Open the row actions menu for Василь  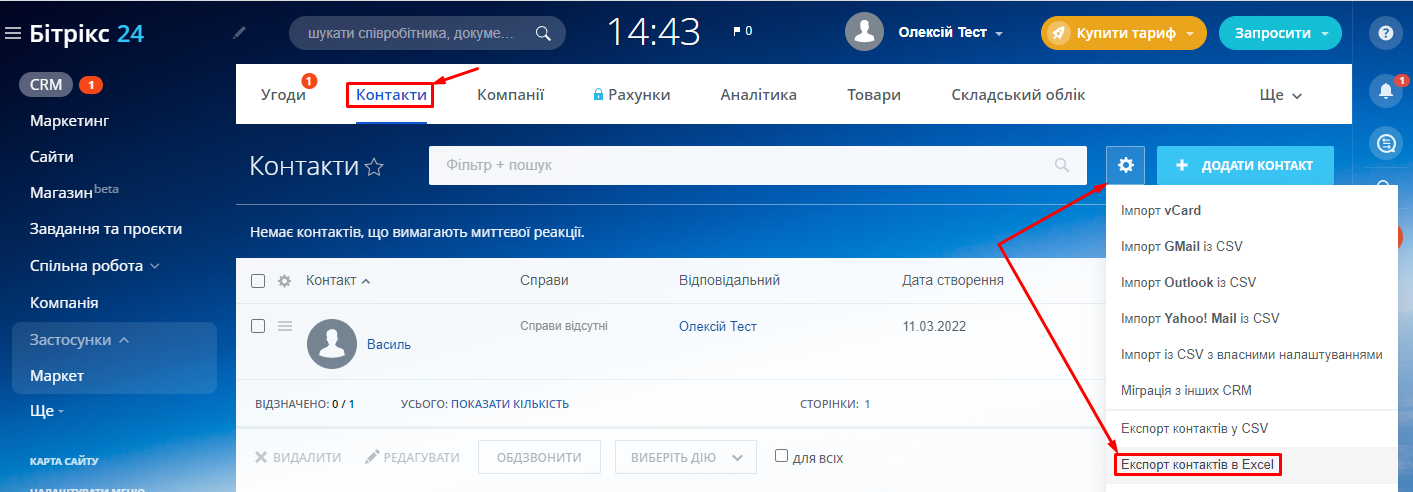coord(284,326)
